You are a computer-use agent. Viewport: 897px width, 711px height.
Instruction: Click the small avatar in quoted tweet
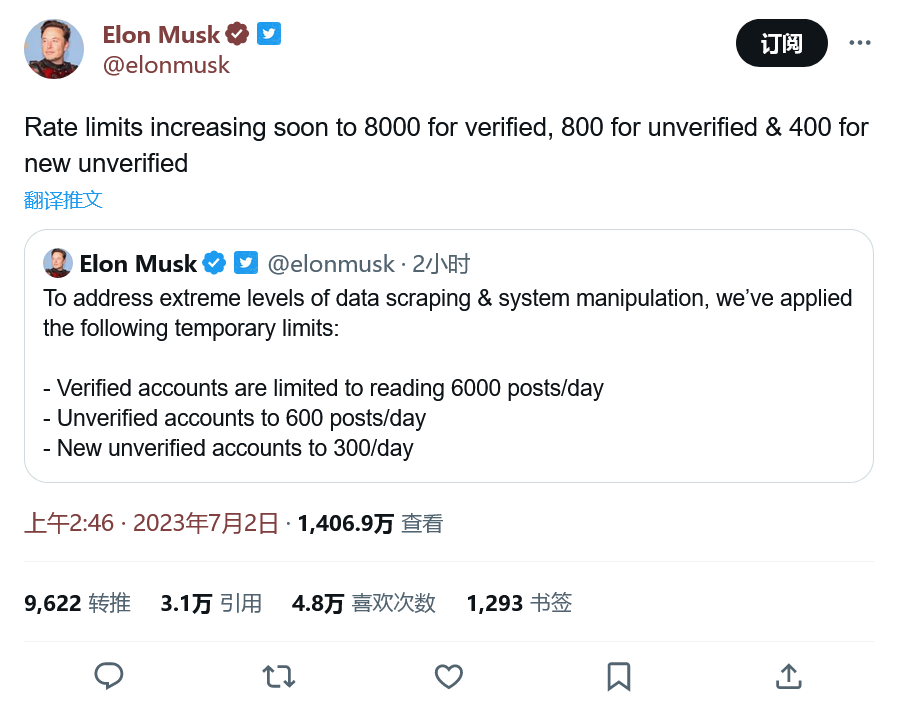pos(58,263)
